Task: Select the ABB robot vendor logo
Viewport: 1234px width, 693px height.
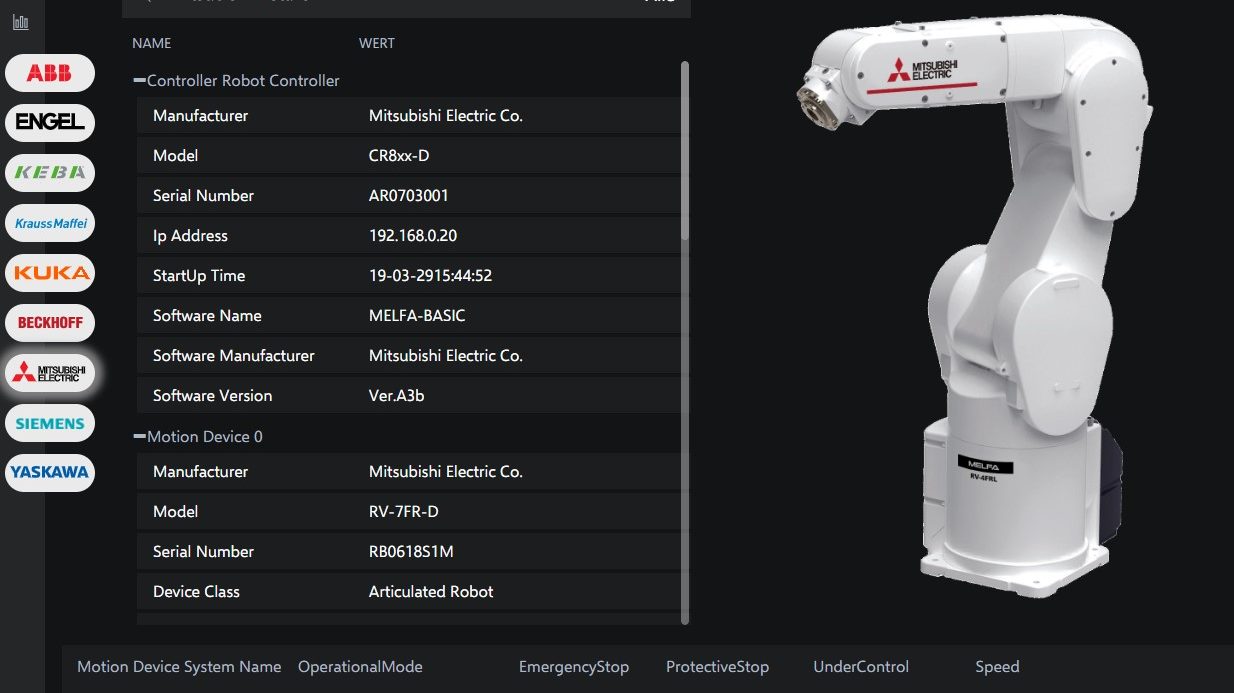Action: [x=49, y=72]
